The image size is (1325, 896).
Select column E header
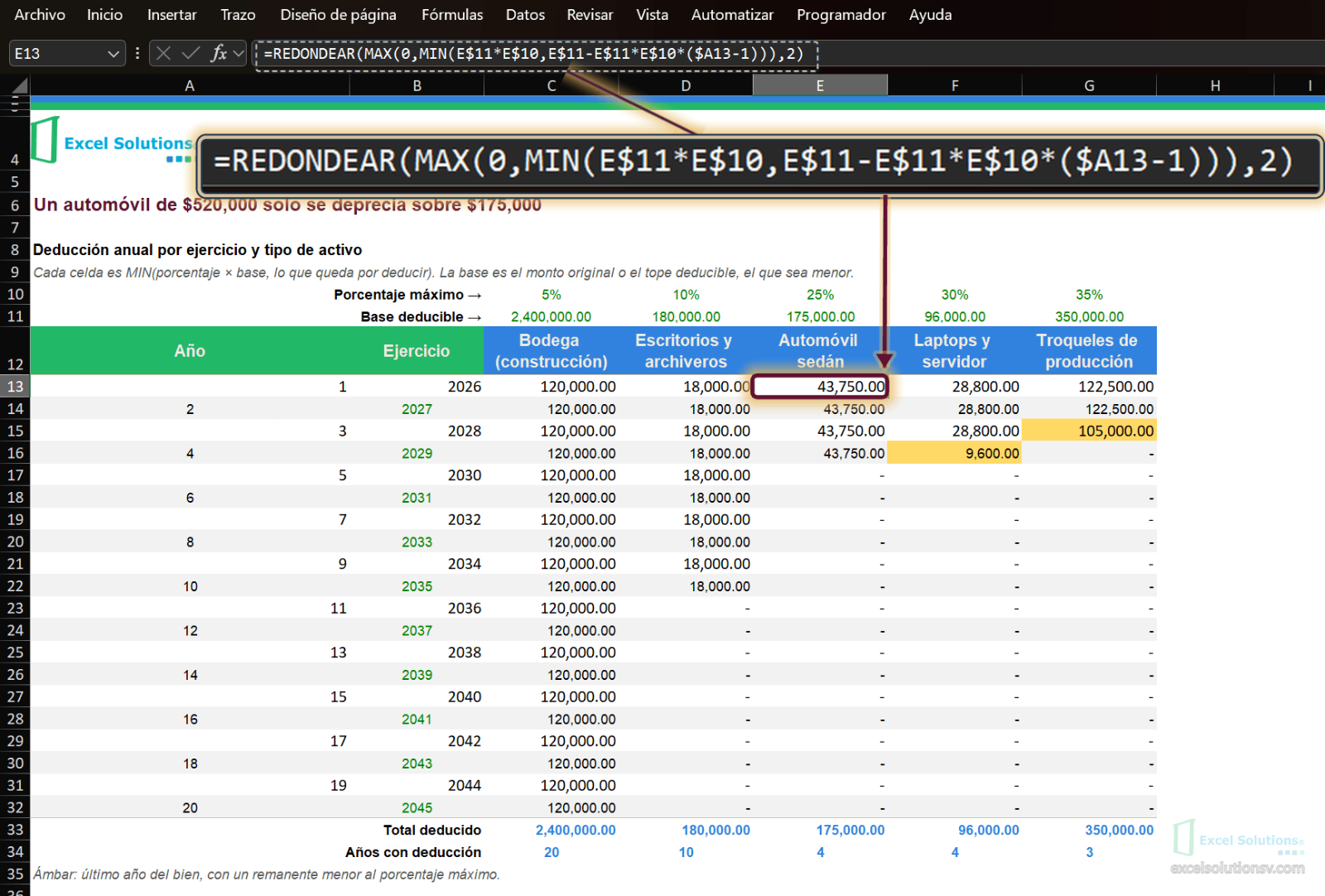[x=820, y=85]
